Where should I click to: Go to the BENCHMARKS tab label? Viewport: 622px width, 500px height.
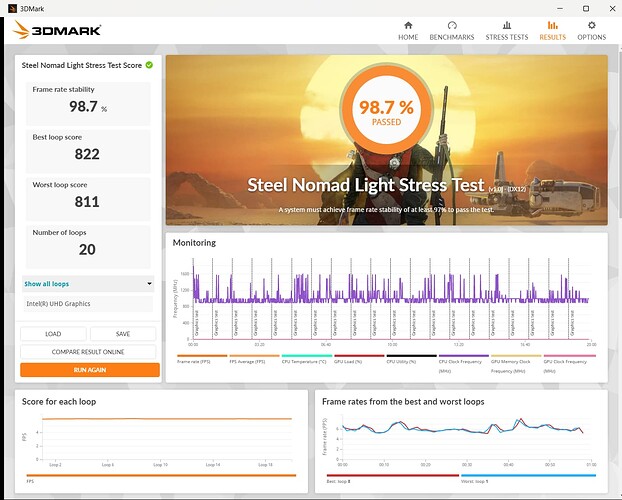452,37
